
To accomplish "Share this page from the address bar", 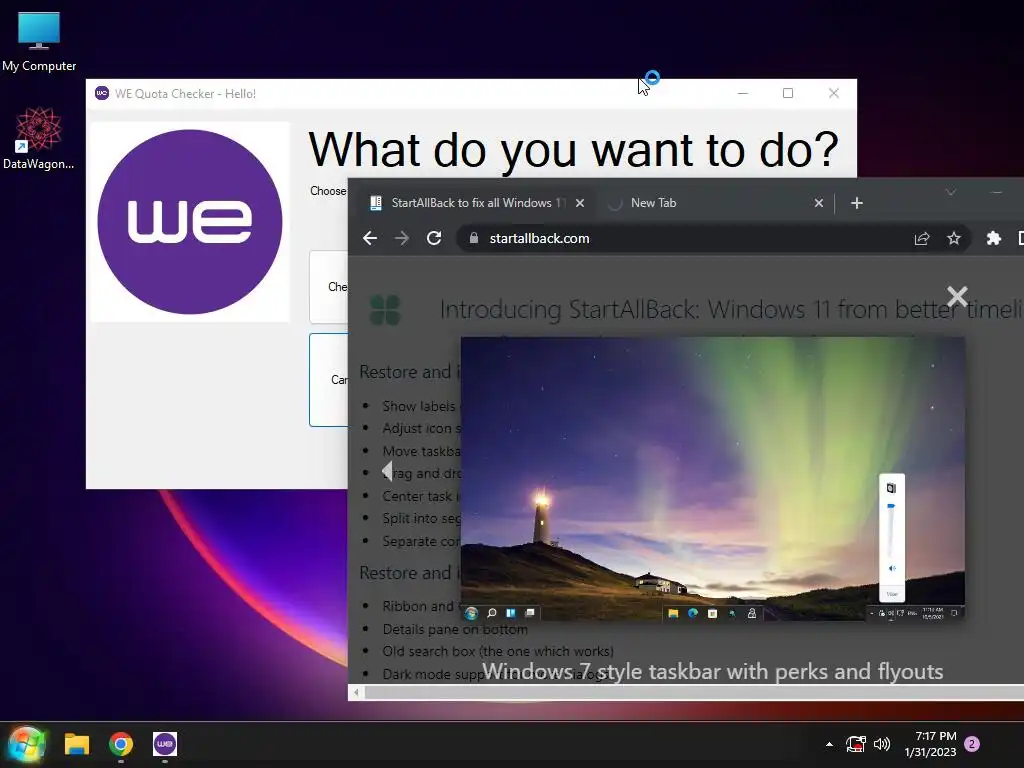I will pyautogui.click(x=921, y=238).
